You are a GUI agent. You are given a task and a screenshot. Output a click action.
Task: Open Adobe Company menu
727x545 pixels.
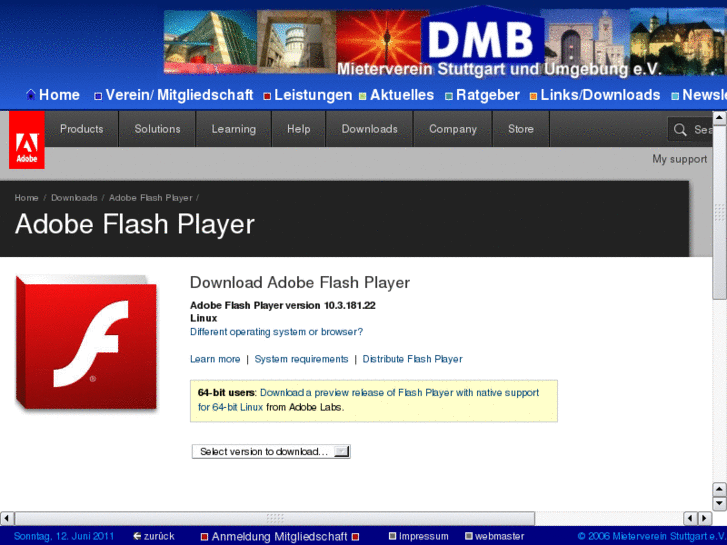tap(453, 129)
